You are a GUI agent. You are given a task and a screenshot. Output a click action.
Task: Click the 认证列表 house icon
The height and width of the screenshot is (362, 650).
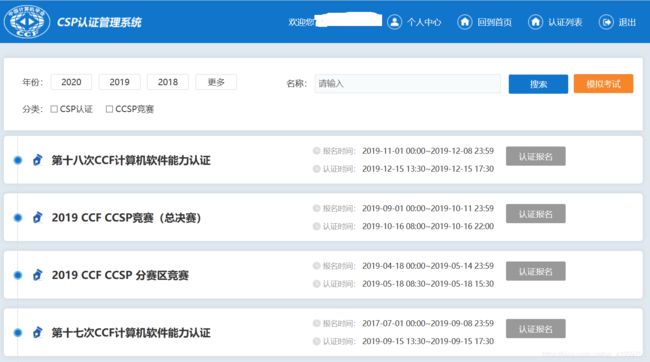(535, 22)
